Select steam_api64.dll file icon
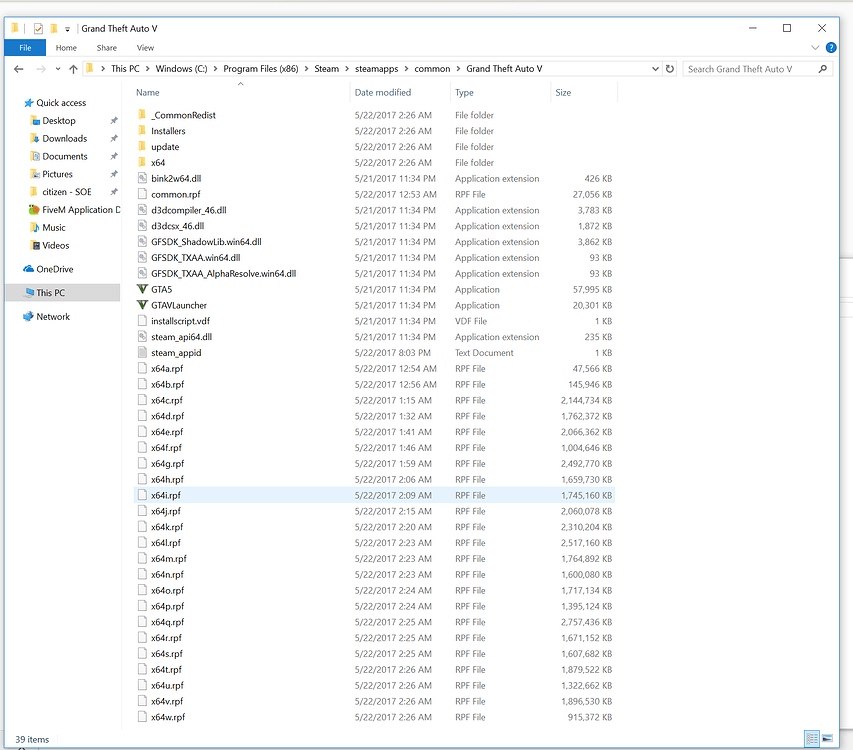This screenshot has height=750, width=853. (x=142, y=336)
